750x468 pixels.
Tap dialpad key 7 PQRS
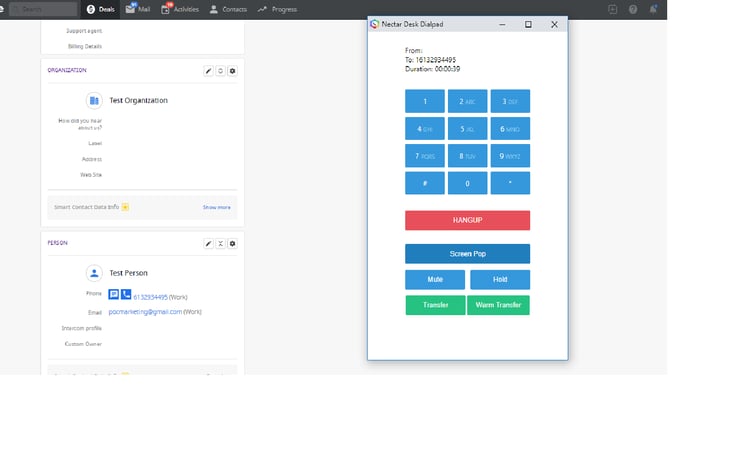425,156
